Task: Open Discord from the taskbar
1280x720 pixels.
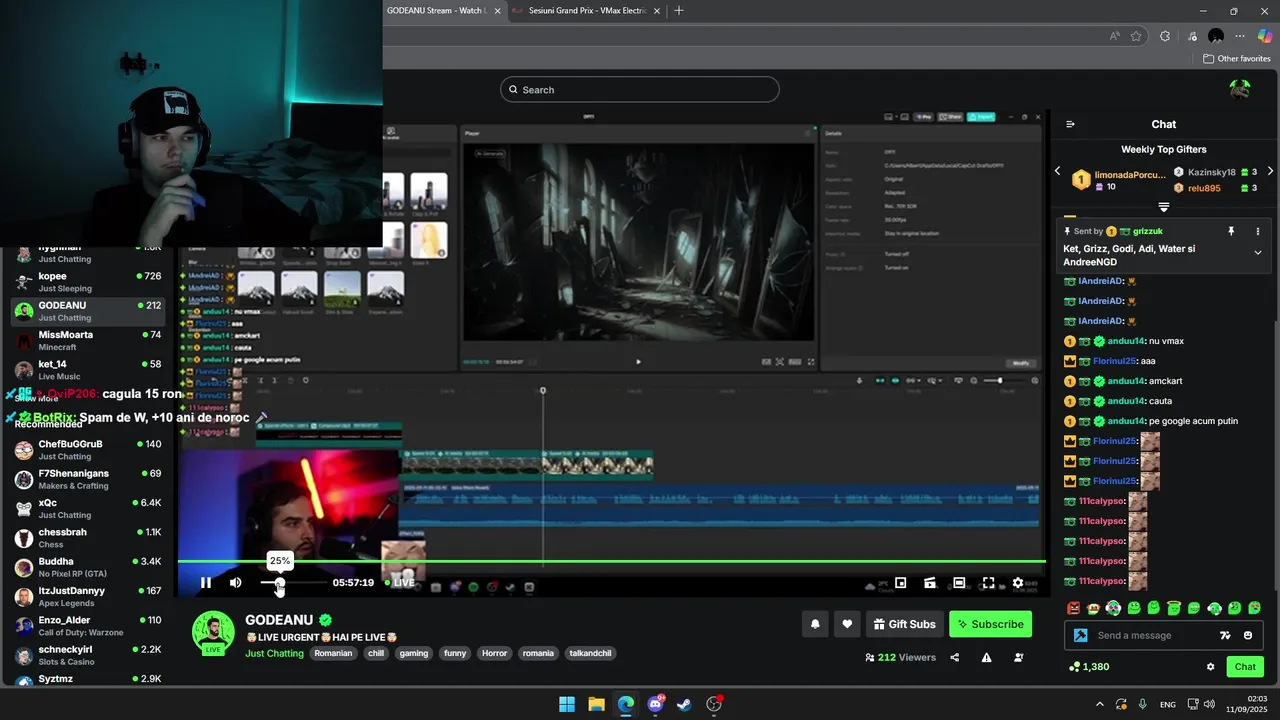Action: (x=655, y=704)
